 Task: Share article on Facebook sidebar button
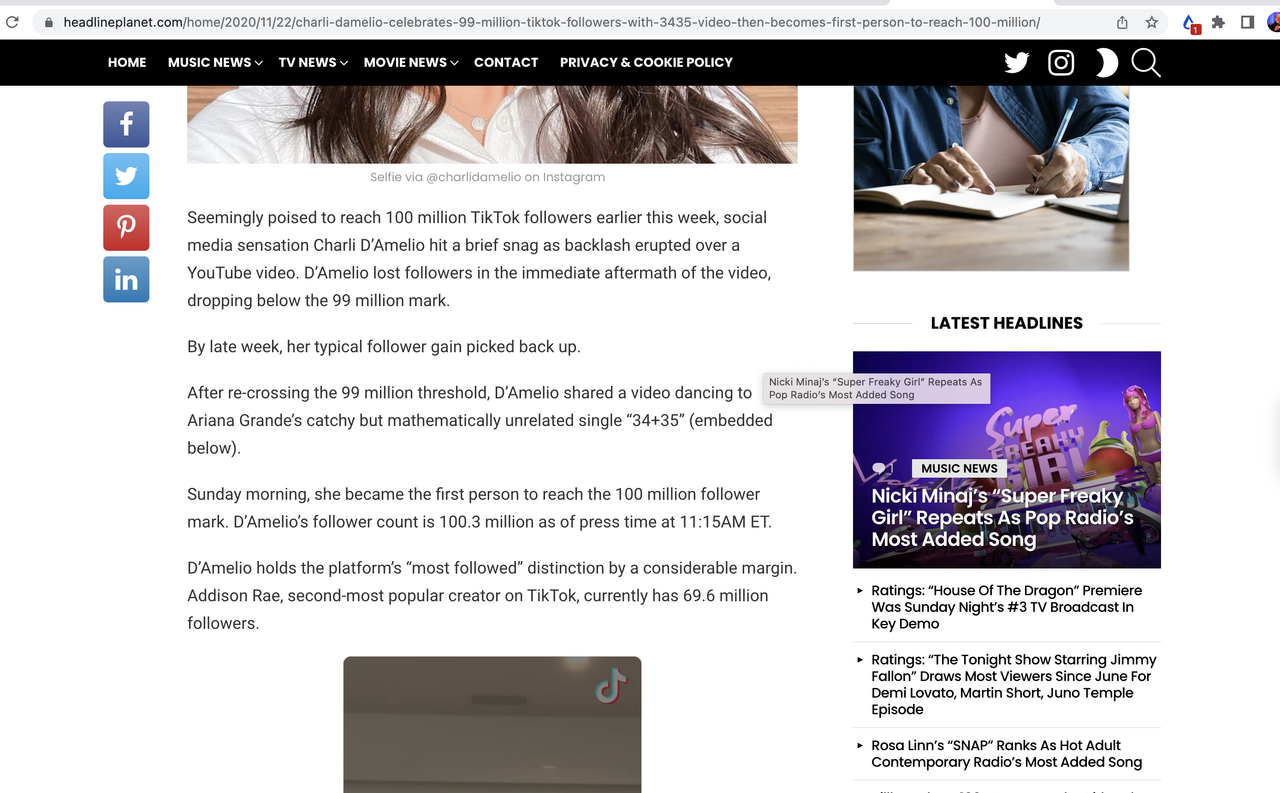click(126, 124)
